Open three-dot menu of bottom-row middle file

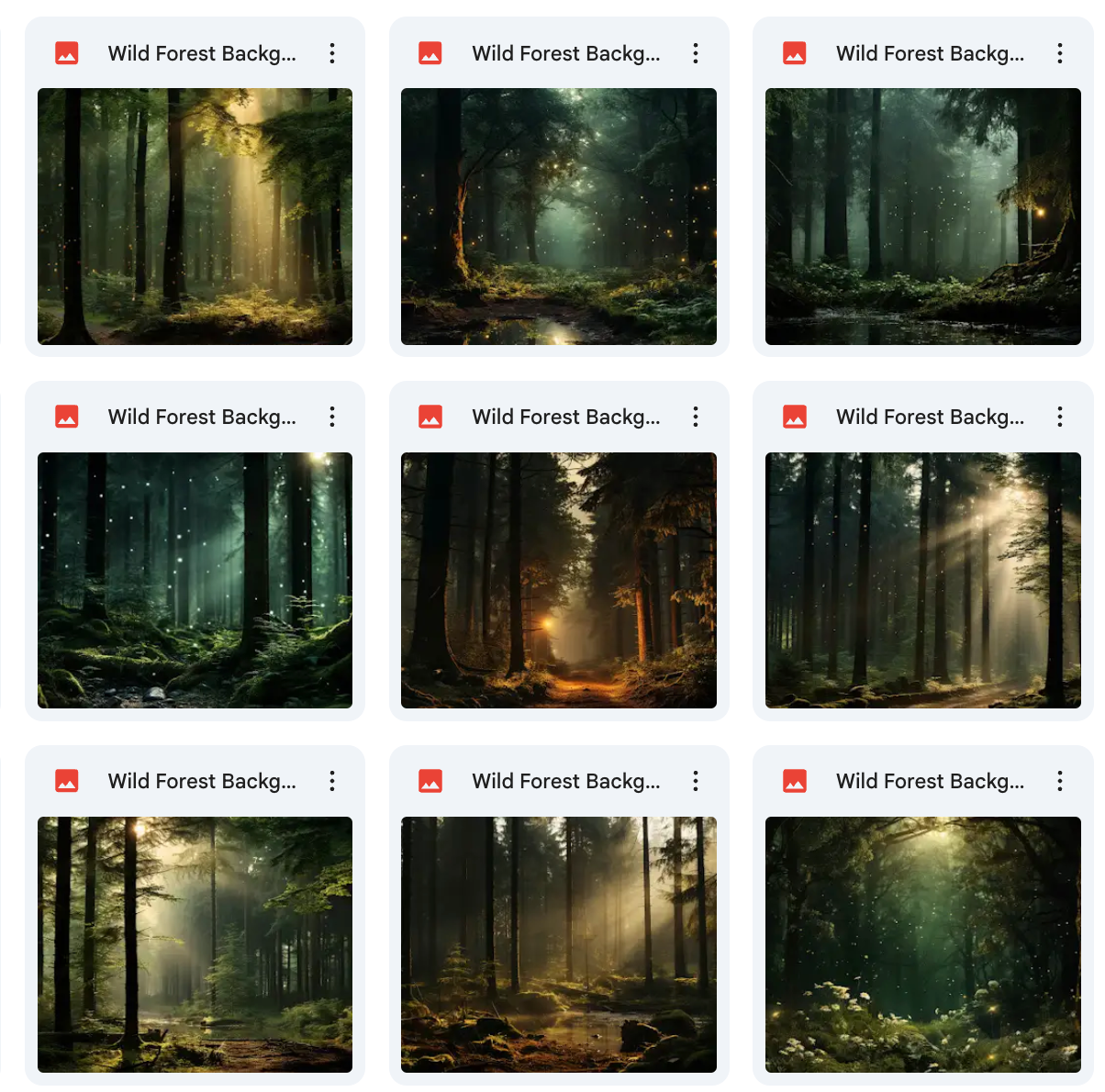(696, 781)
